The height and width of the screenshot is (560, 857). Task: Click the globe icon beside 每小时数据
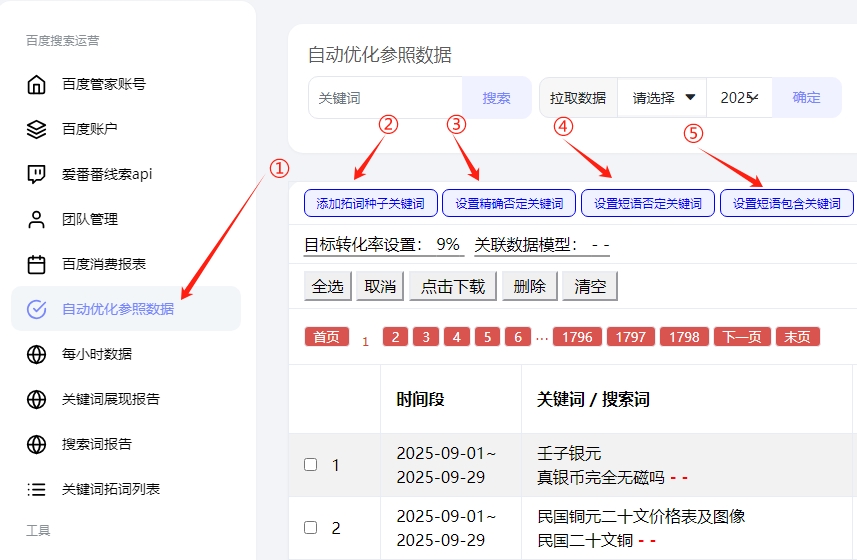click(37, 354)
